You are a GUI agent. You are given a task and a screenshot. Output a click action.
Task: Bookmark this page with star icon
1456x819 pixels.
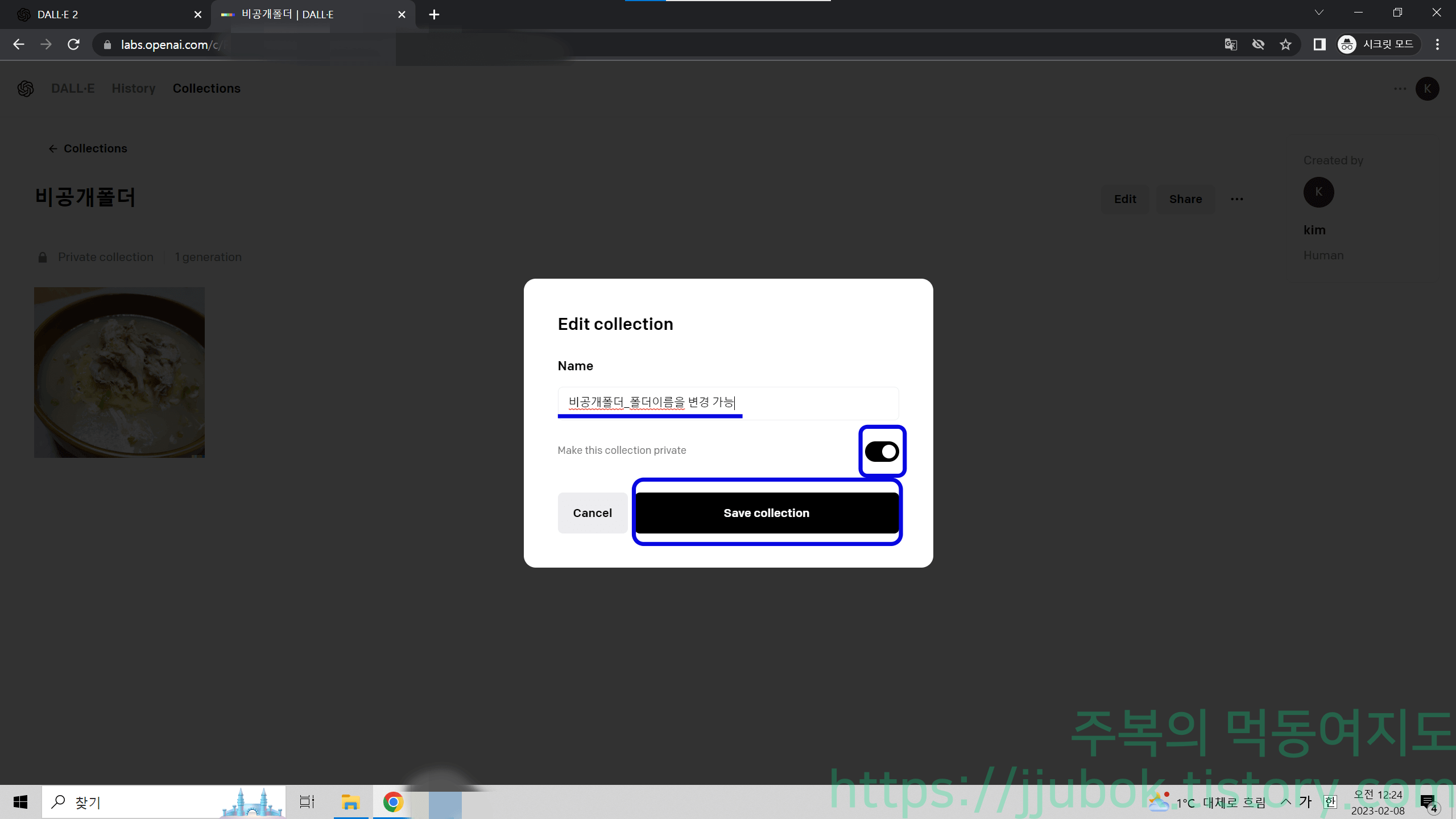[1285, 44]
